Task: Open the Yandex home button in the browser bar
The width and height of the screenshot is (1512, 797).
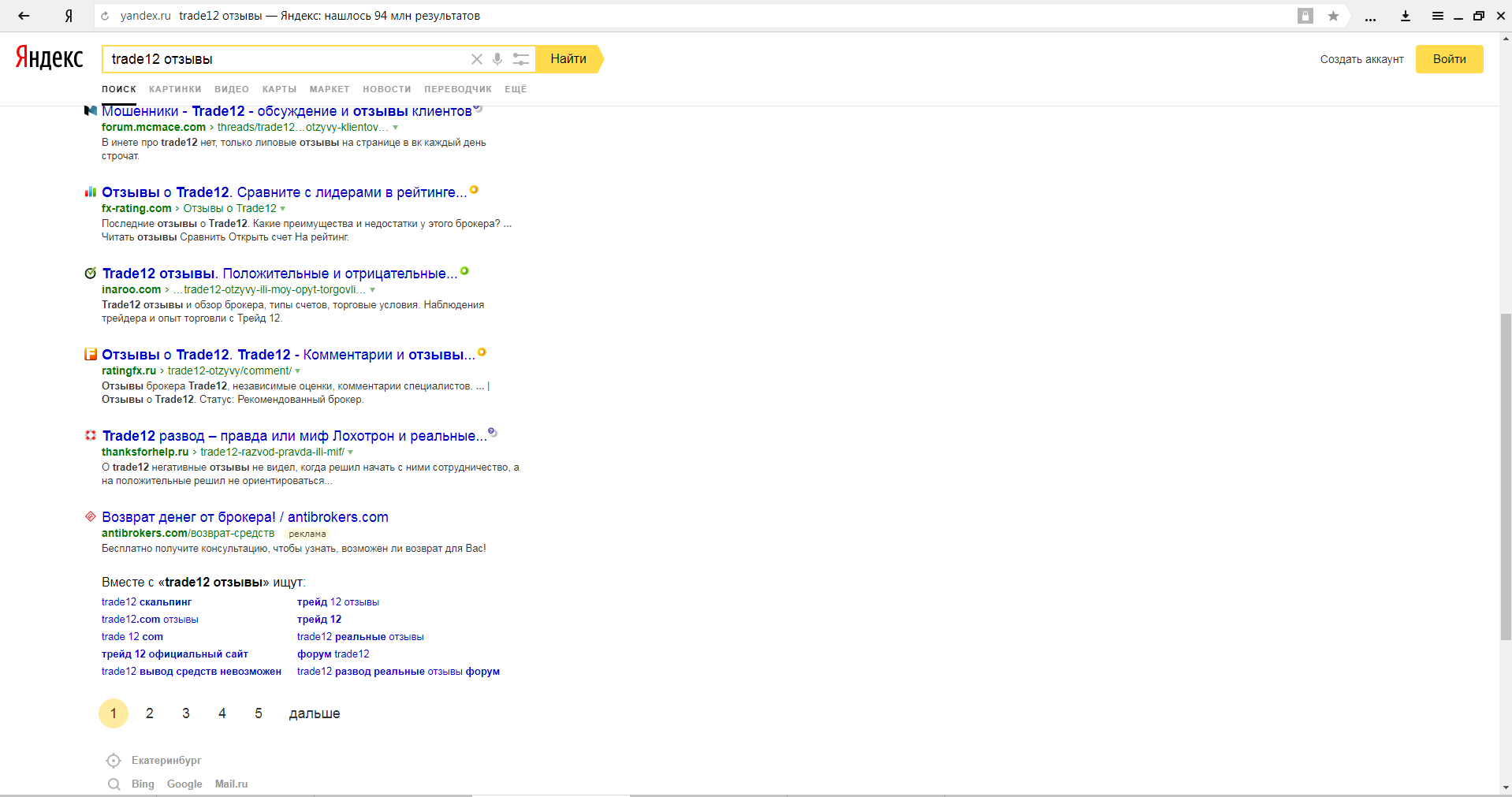Action: pos(69,16)
